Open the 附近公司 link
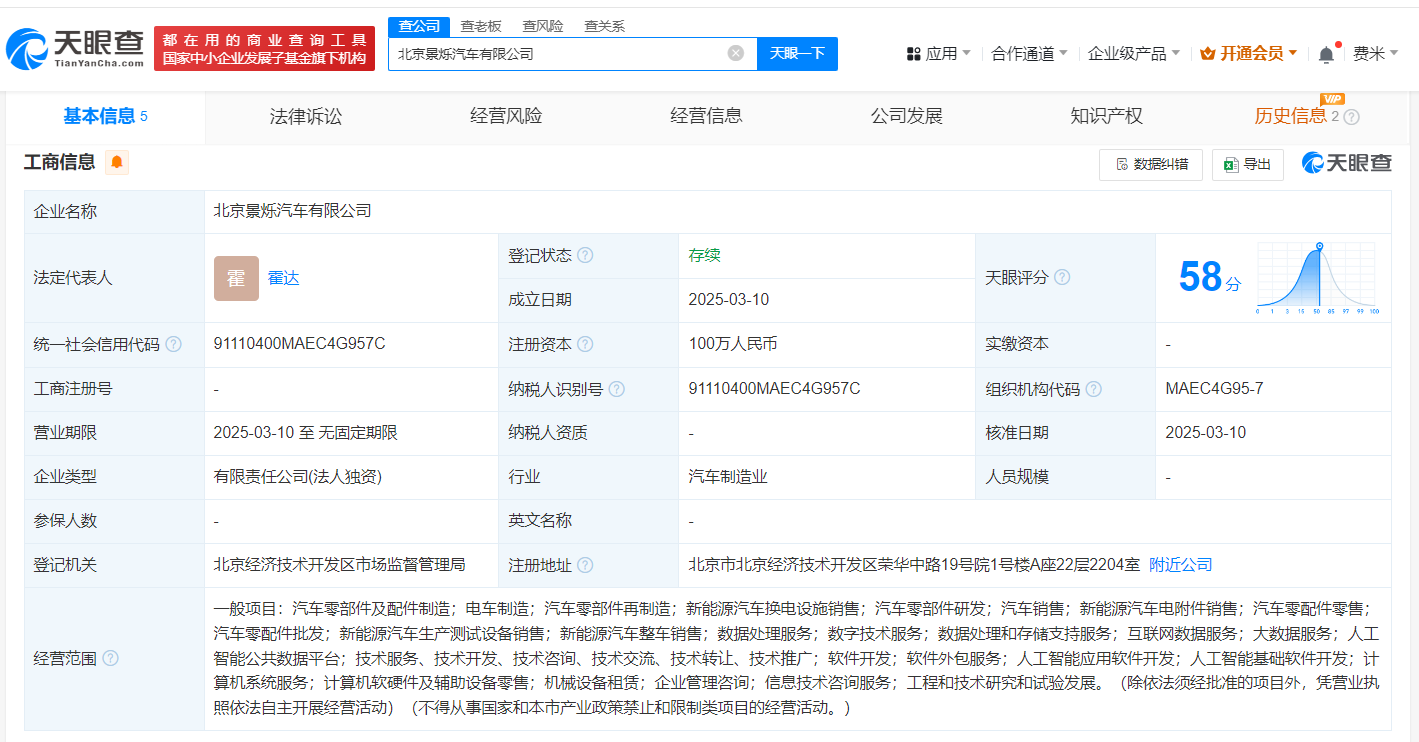This screenshot has width=1419, height=742. [1180, 565]
